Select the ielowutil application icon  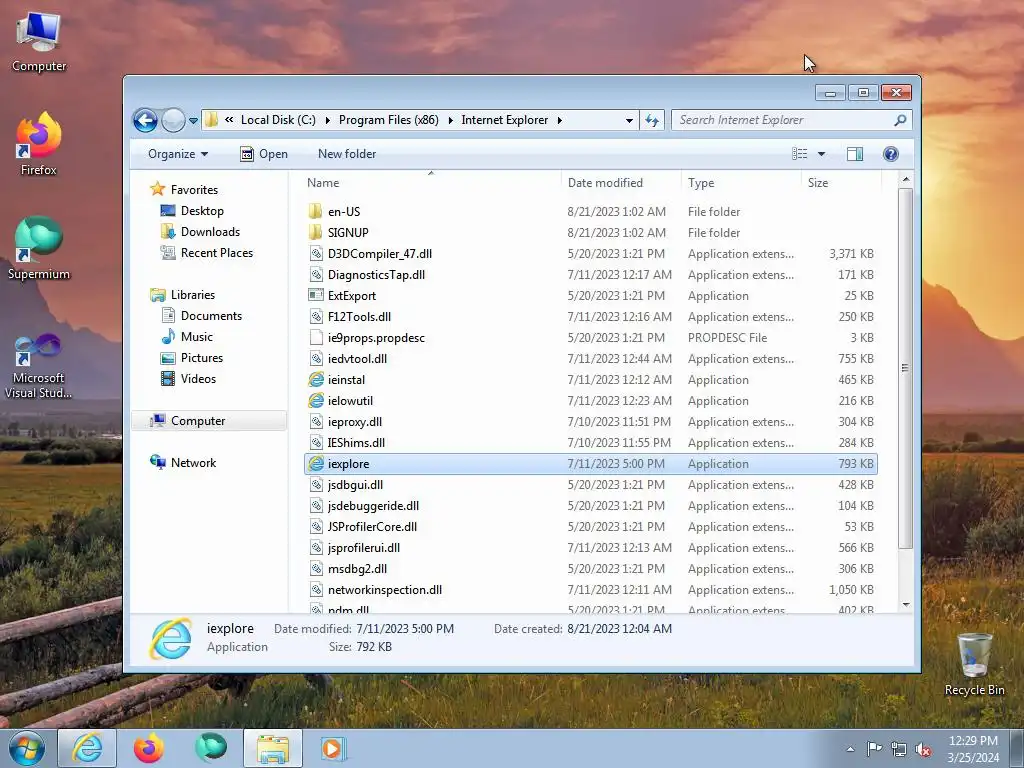[x=316, y=400]
